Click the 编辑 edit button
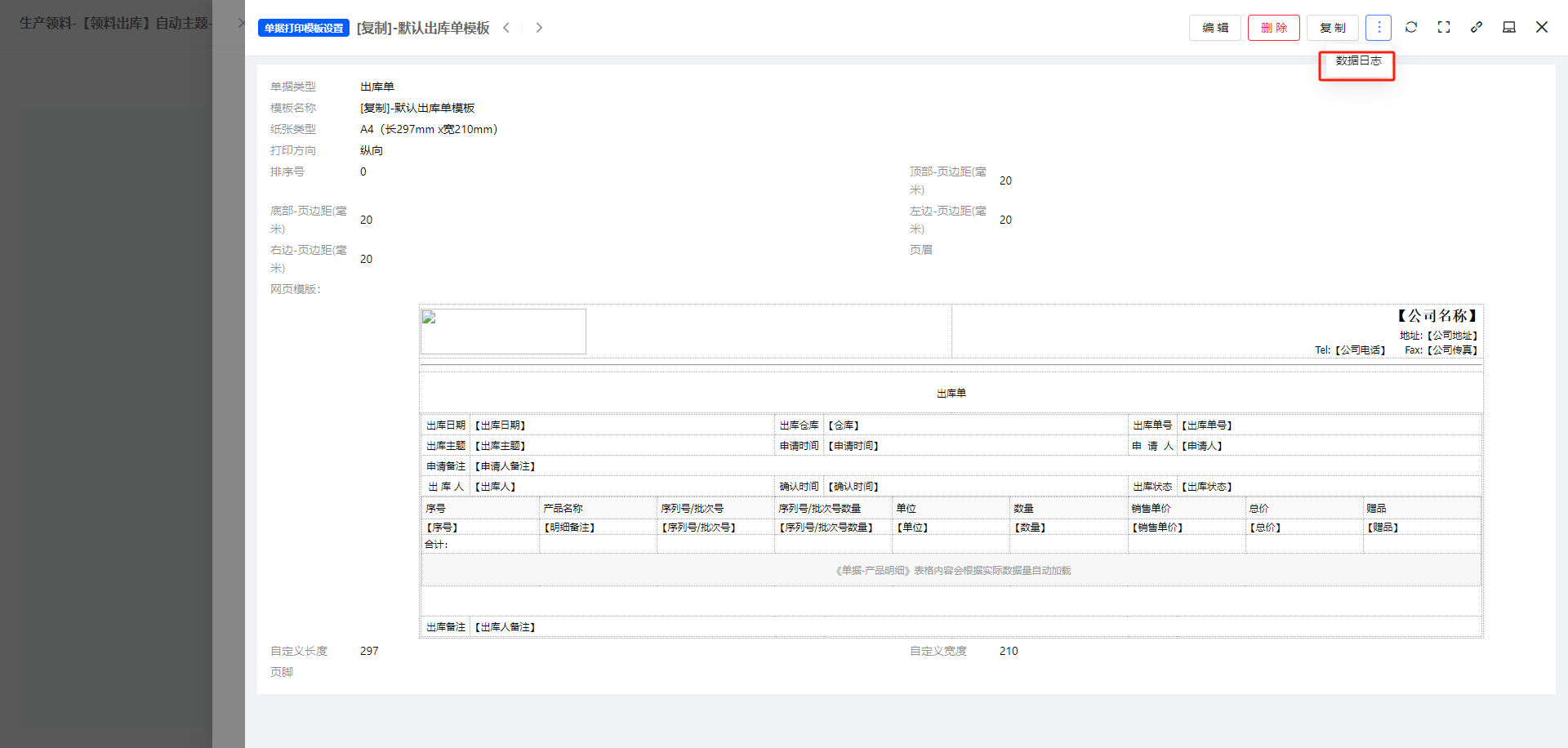This screenshot has height=748, width=1568. (1215, 28)
